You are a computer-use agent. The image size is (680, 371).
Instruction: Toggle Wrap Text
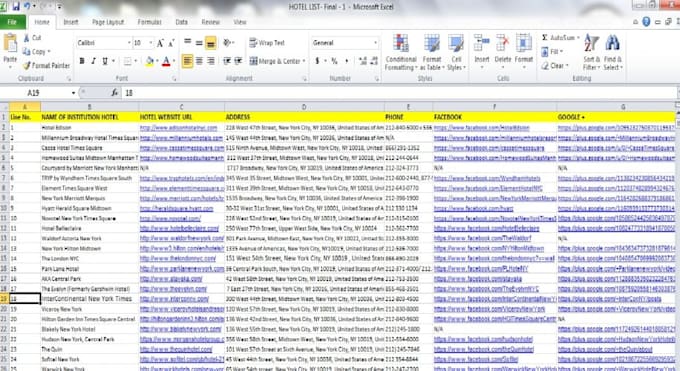click(267, 43)
